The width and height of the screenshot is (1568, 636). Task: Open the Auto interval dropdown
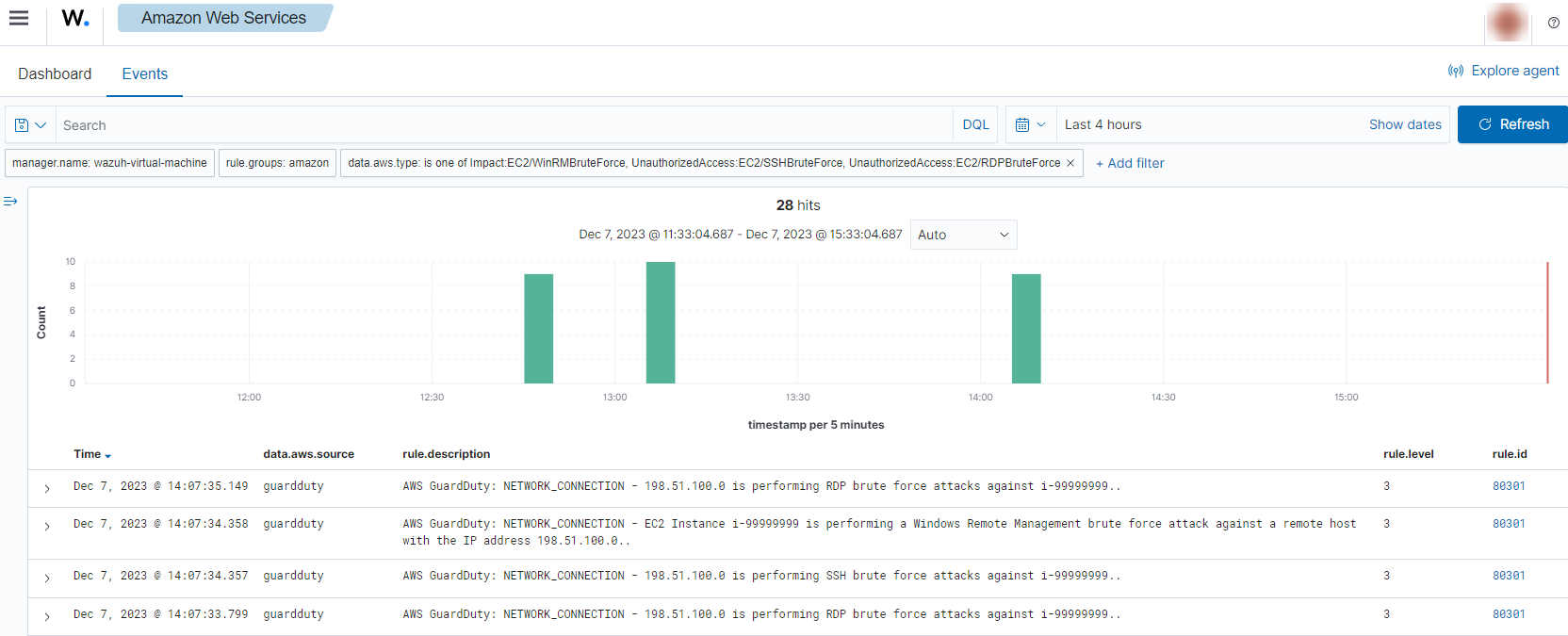click(x=963, y=235)
